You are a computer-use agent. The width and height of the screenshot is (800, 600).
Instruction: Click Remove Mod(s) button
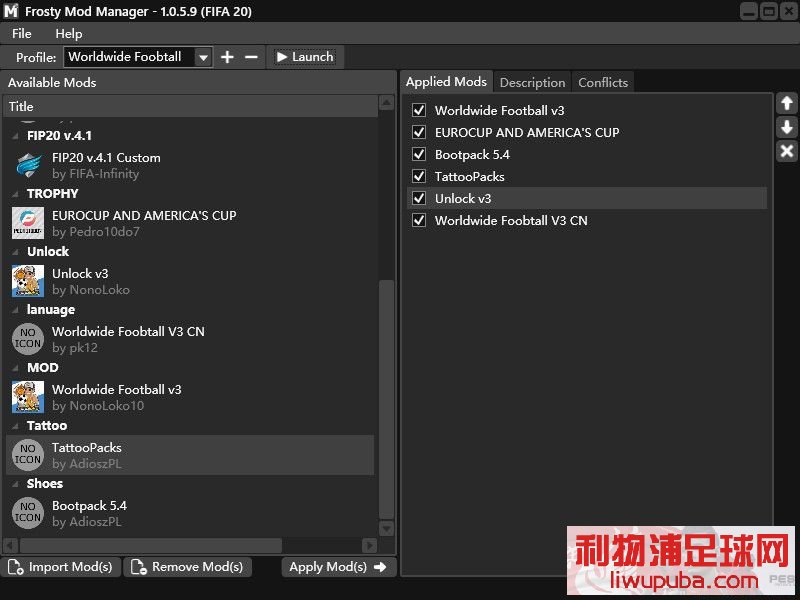pyautogui.click(x=187, y=567)
